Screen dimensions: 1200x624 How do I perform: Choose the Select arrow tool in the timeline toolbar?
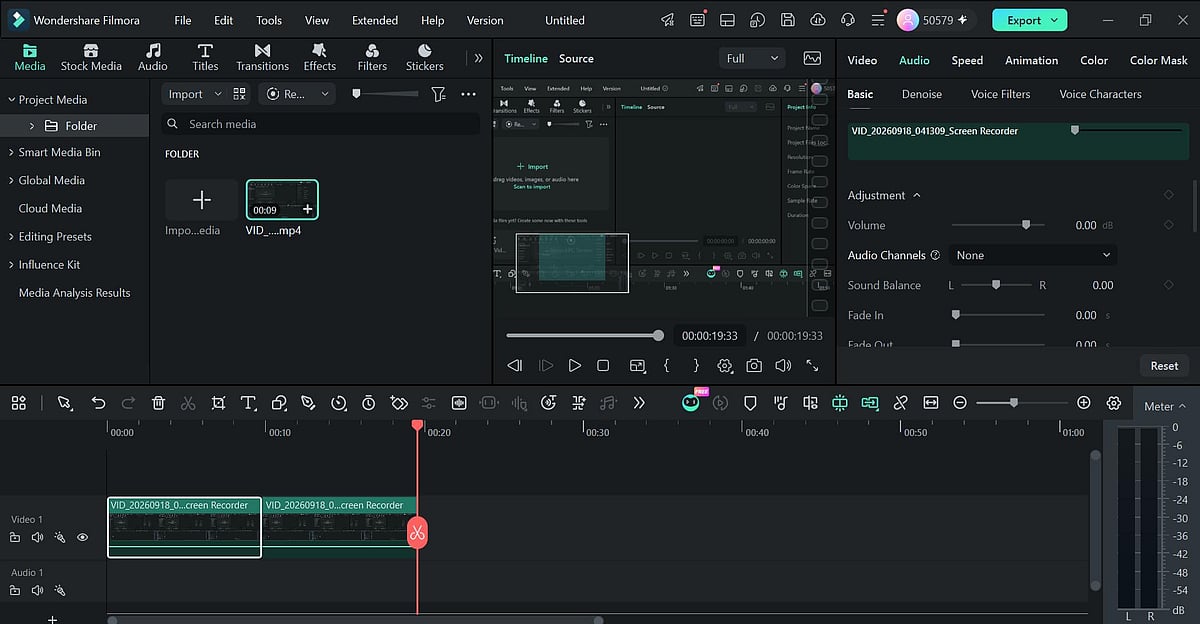pyautogui.click(x=64, y=403)
